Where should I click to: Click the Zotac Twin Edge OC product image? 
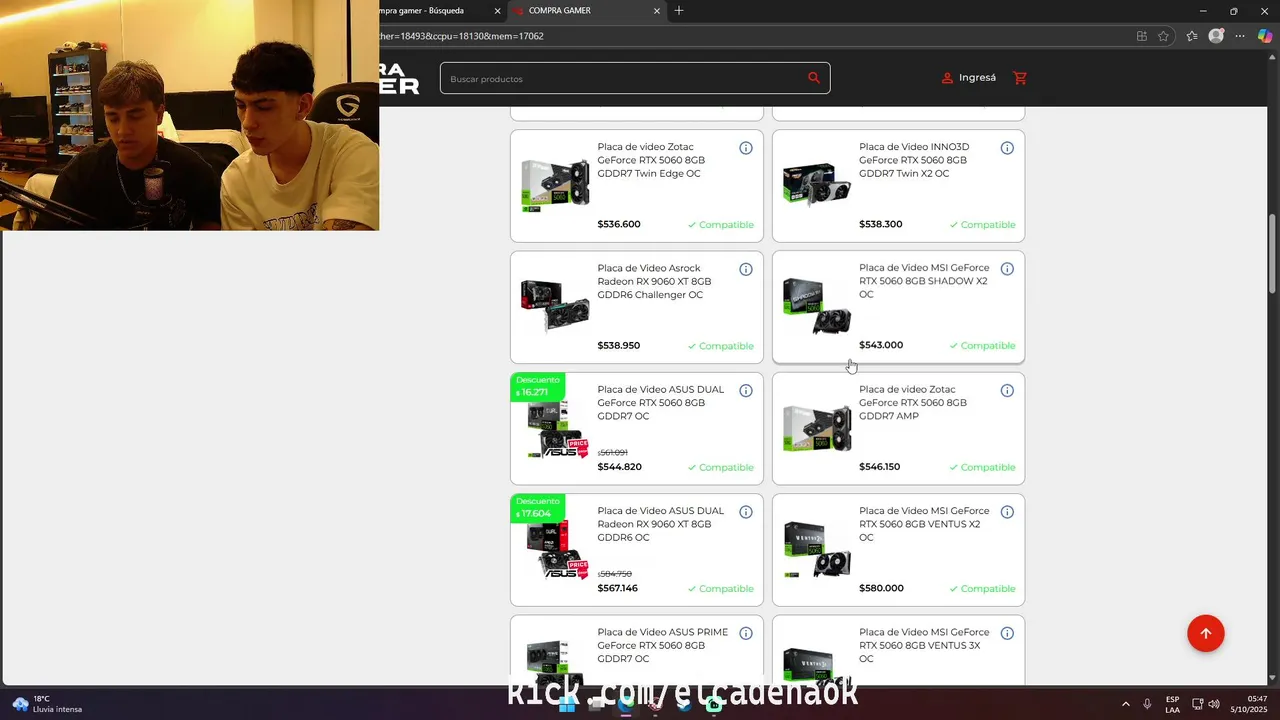(x=555, y=185)
